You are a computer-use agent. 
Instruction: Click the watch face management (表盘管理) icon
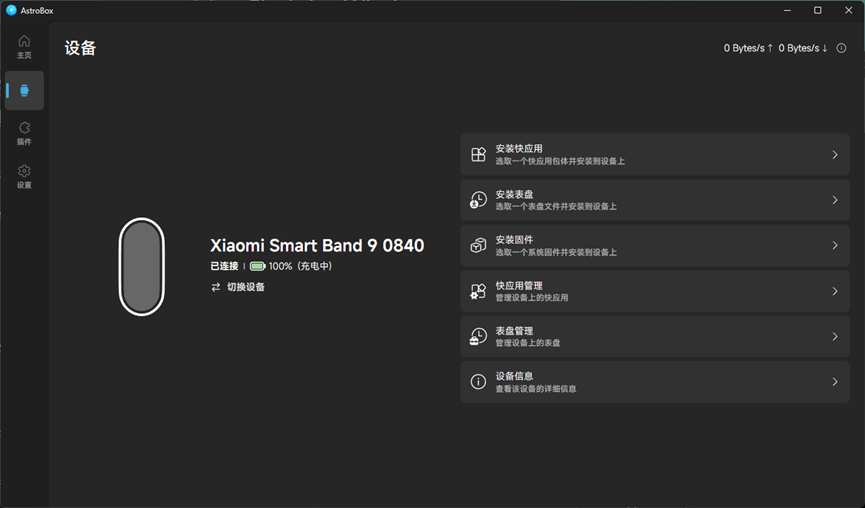(478, 337)
